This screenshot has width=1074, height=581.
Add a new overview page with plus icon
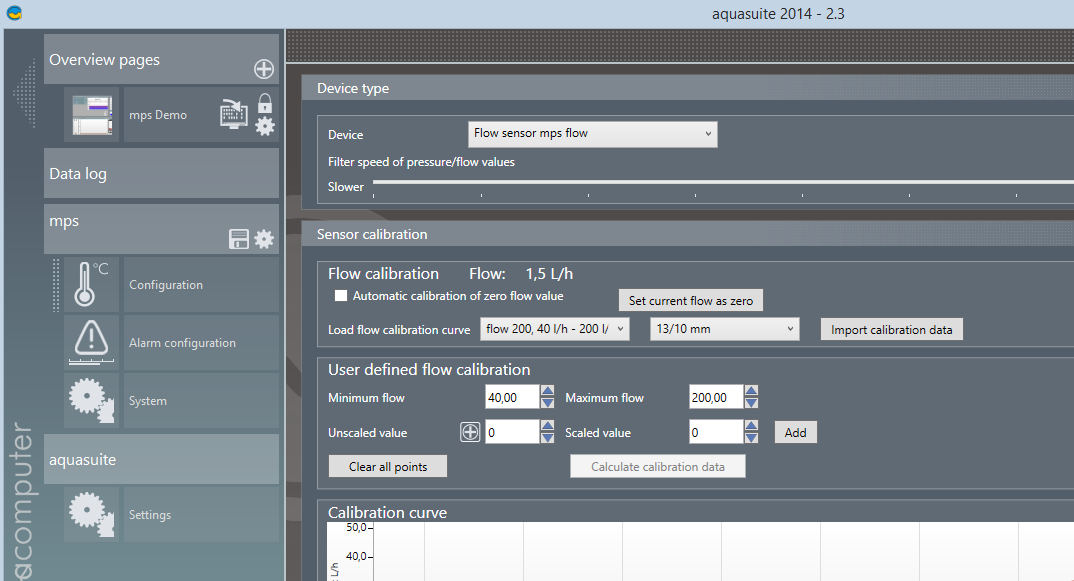coord(264,69)
